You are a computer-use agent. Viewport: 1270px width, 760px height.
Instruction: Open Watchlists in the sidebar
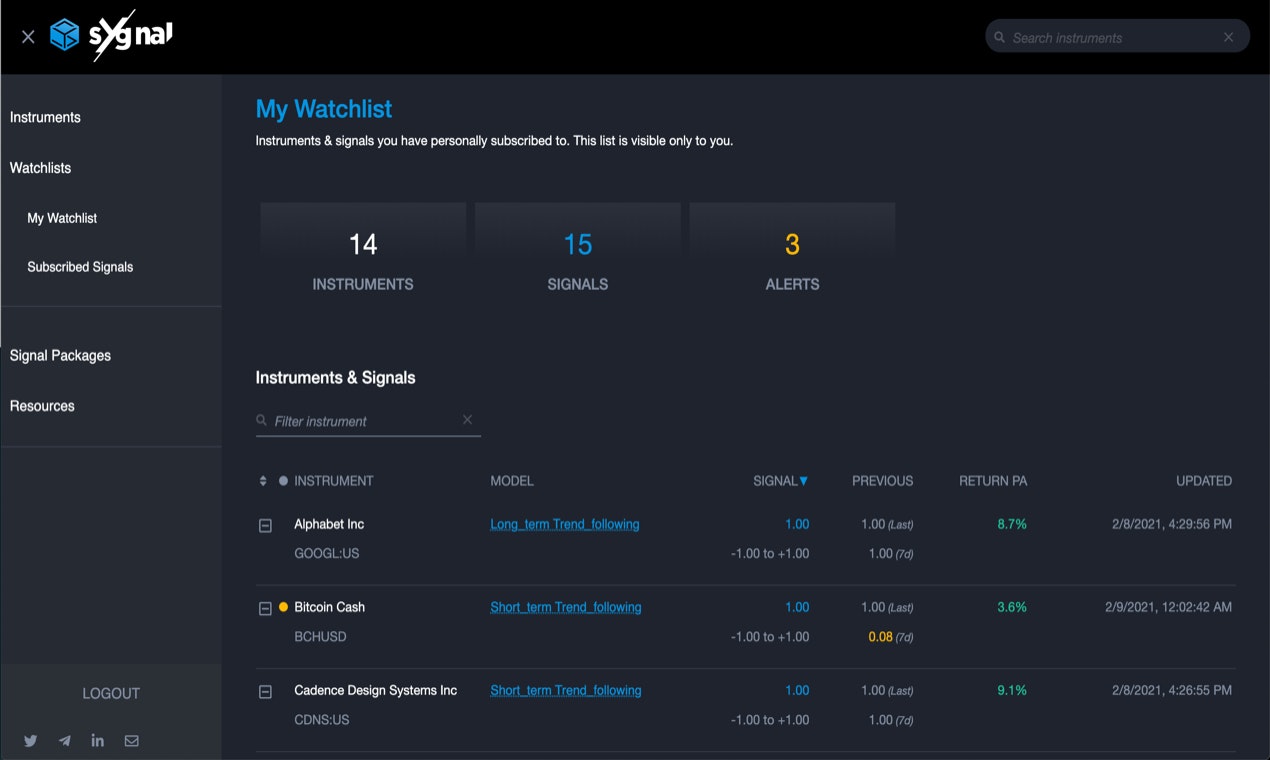click(x=40, y=168)
